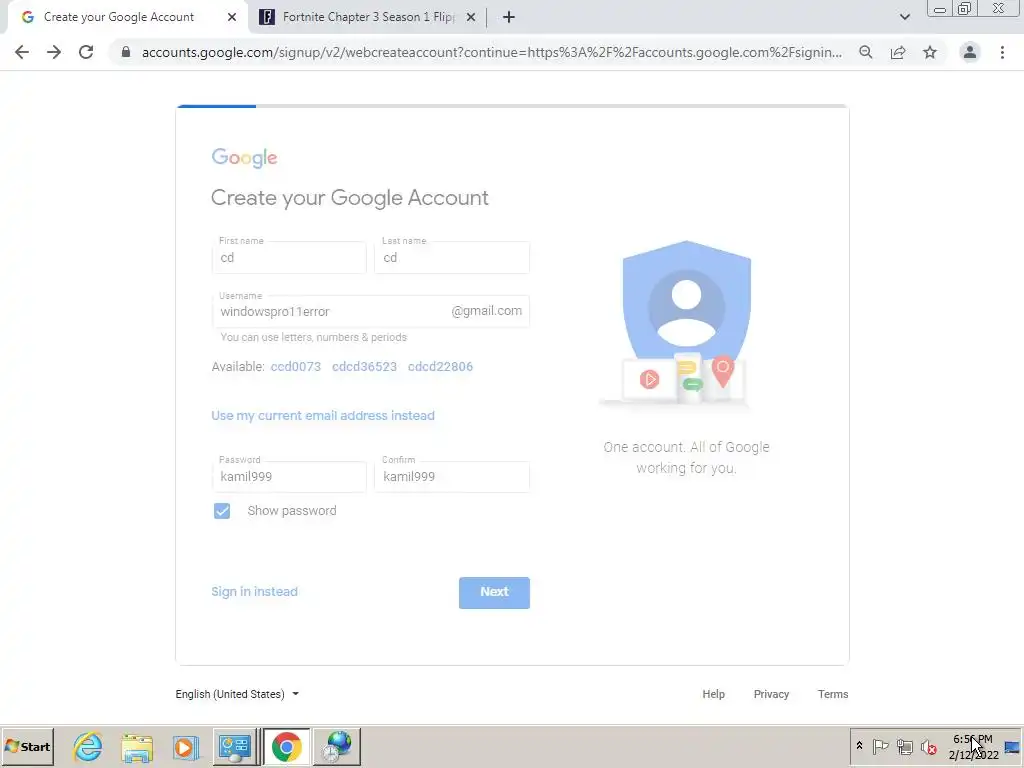This screenshot has height=768, width=1024.
Task: Click the network tray icon
Action: [x=904, y=746]
